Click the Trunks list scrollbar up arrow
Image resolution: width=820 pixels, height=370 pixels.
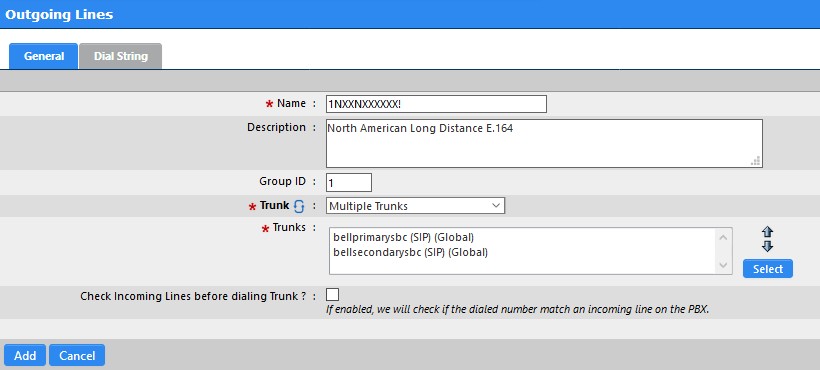(723, 237)
